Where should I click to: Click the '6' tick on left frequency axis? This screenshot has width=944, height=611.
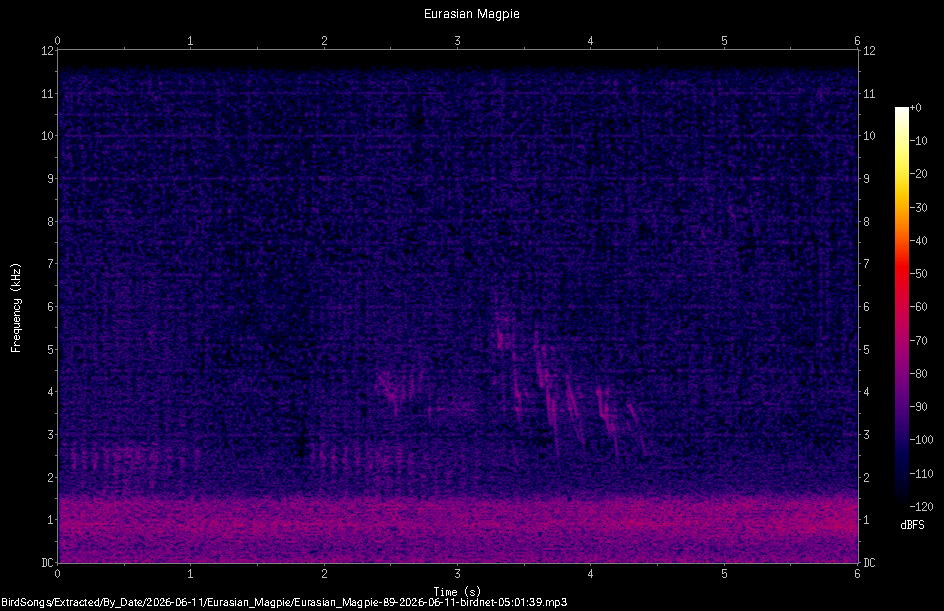pos(51,307)
